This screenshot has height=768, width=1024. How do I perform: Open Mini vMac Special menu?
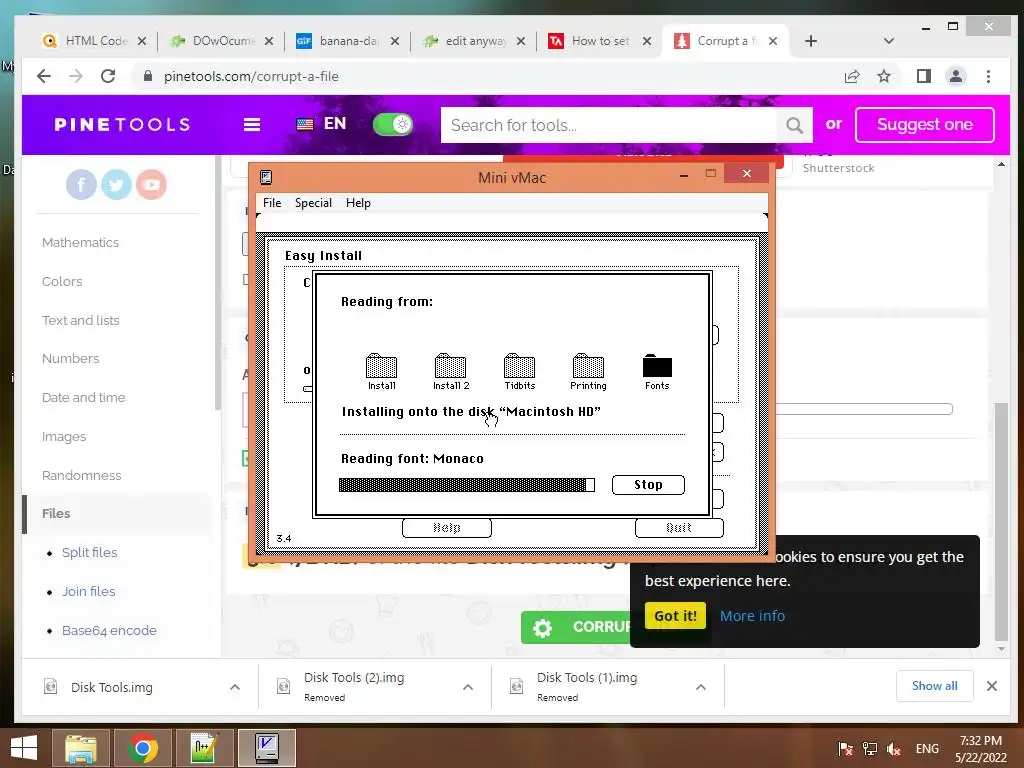coord(313,203)
